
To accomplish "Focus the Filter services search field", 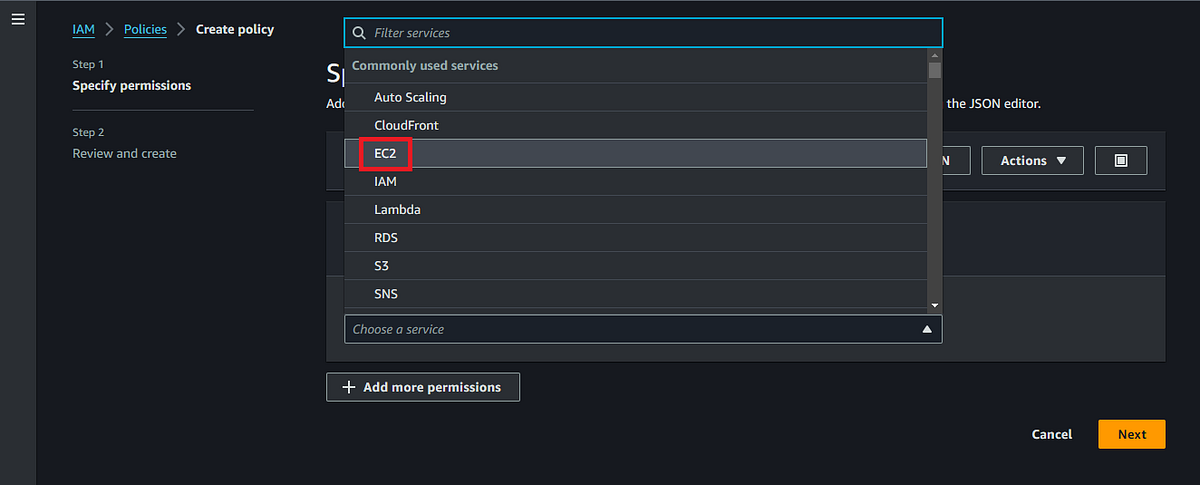I will click(640, 33).
